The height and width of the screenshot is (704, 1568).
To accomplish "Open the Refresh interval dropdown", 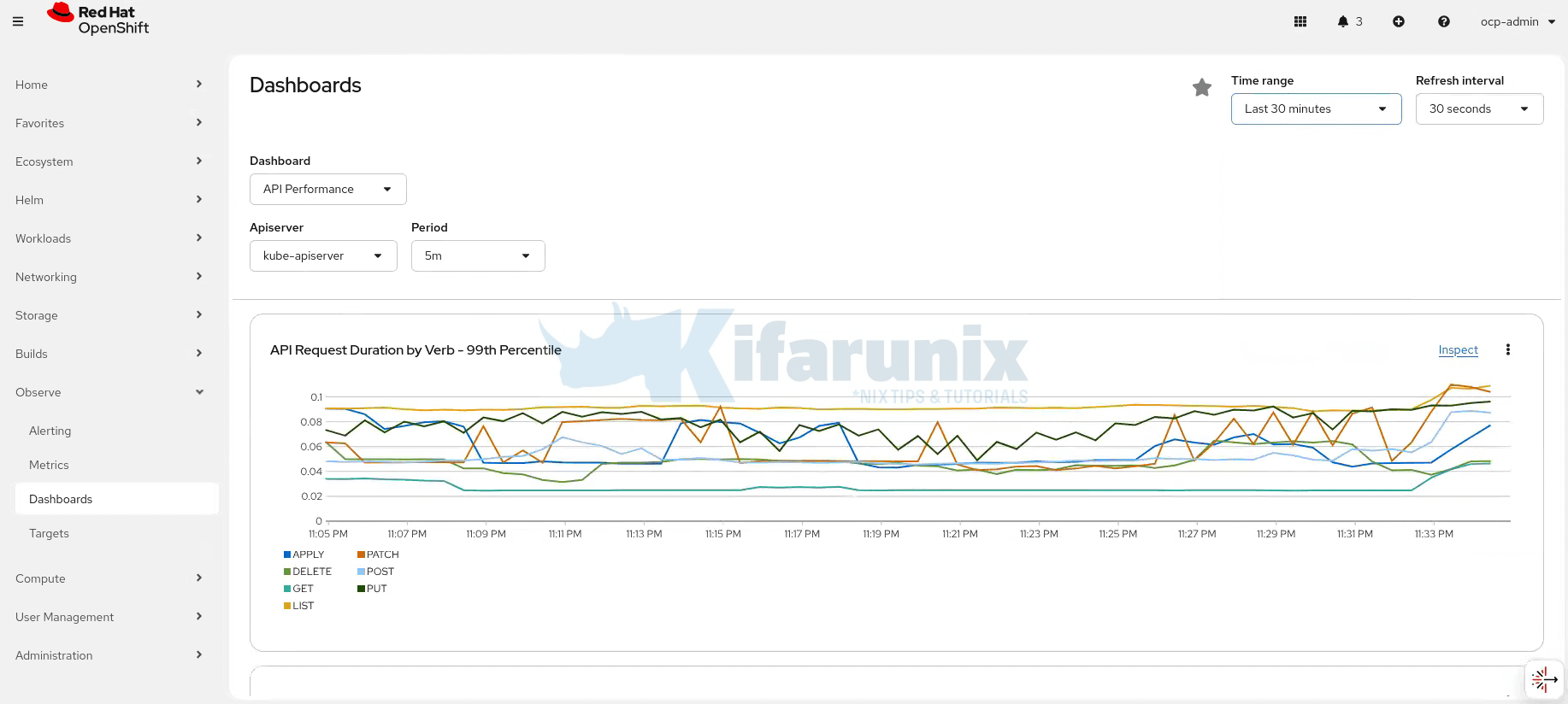I will [x=1479, y=109].
